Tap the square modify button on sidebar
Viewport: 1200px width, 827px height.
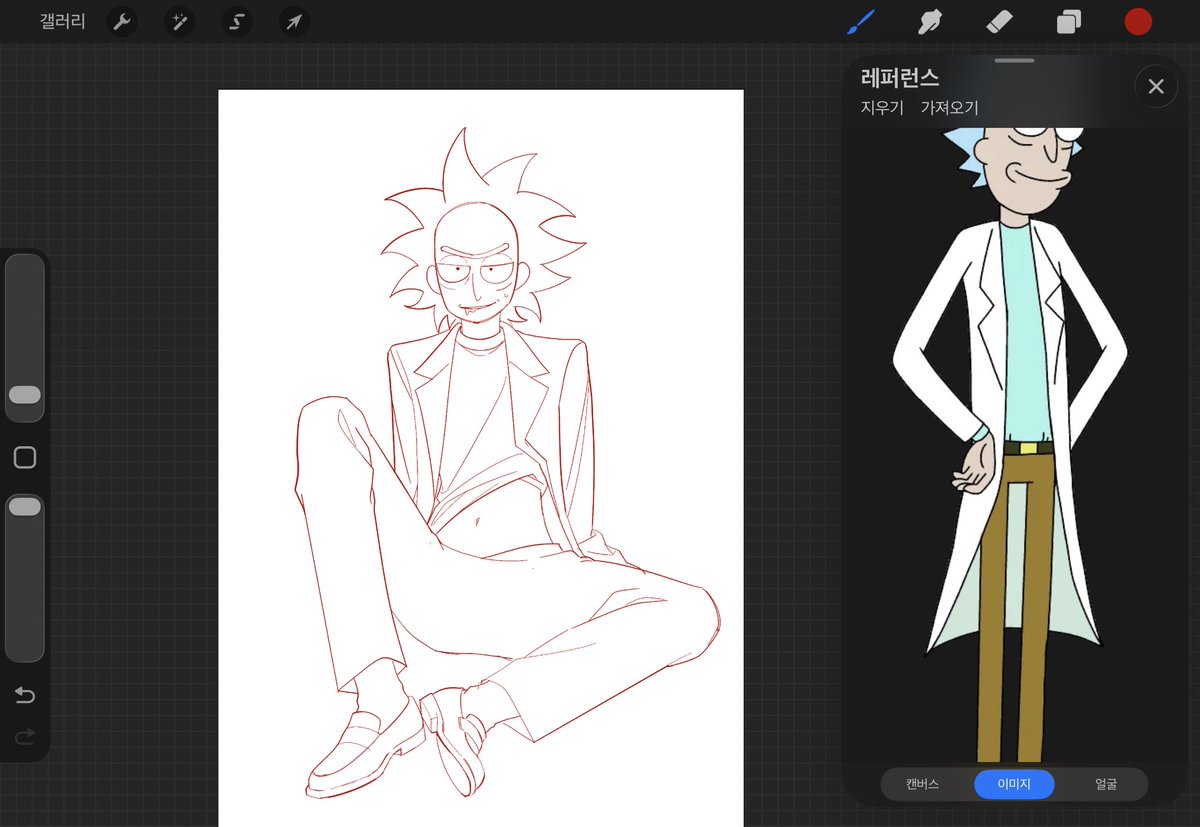(25, 458)
